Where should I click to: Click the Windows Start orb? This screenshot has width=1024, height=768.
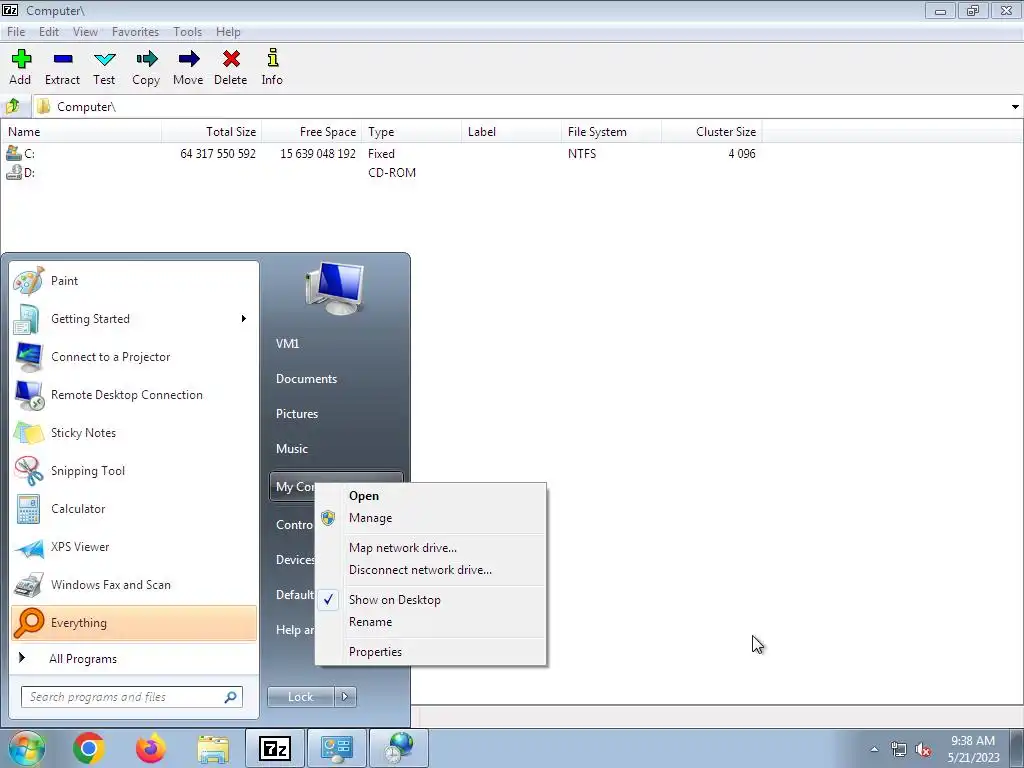pyautogui.click(x=27, y=748)
